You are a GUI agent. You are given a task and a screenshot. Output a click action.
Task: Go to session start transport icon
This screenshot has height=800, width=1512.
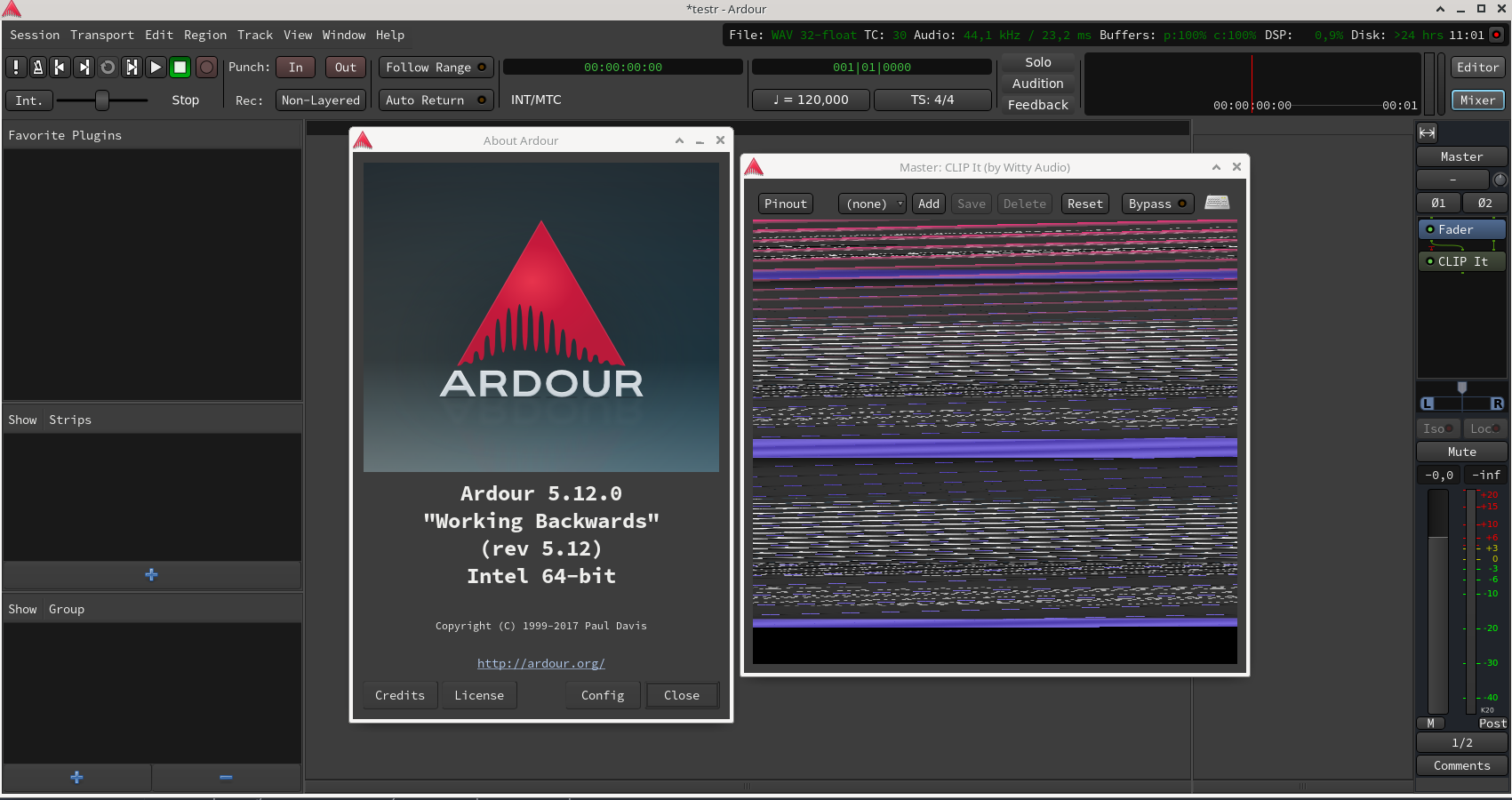pyautogui.click(x=60, y=67)
